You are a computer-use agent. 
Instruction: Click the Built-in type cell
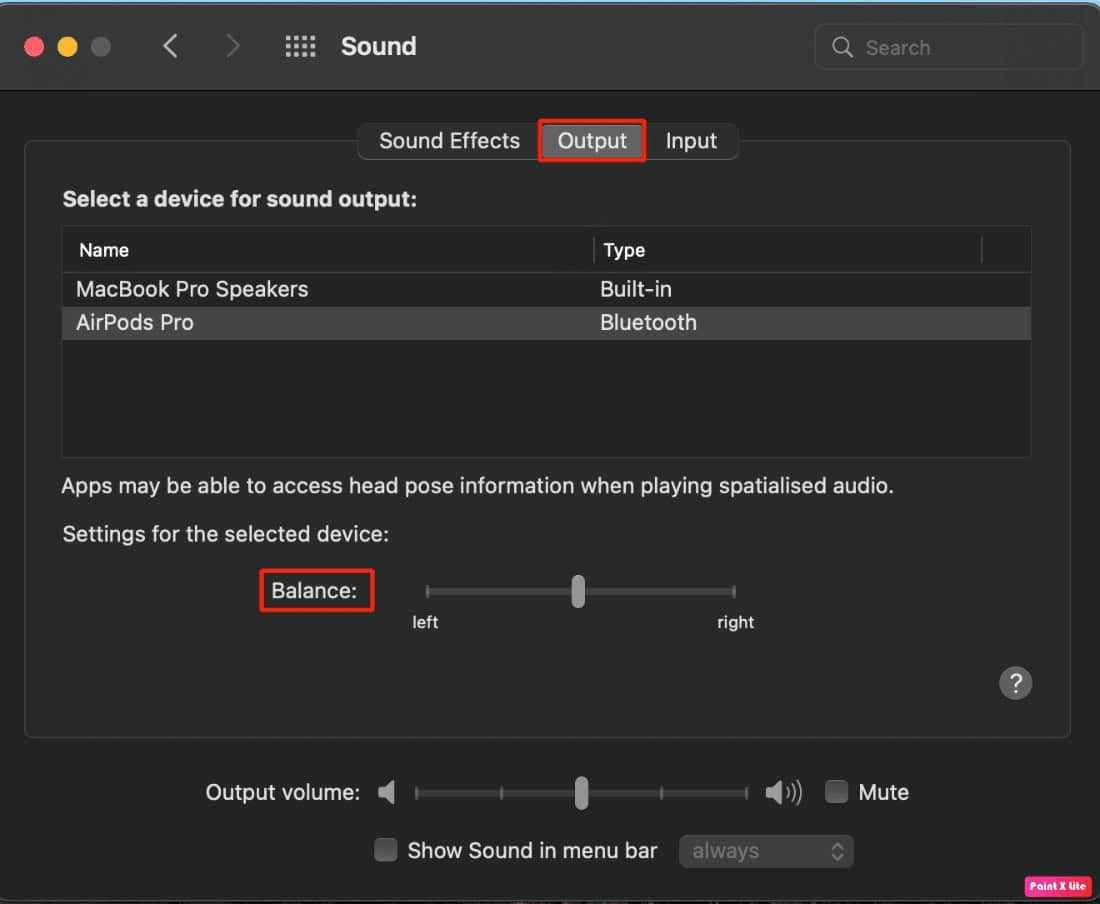[636, 289]
